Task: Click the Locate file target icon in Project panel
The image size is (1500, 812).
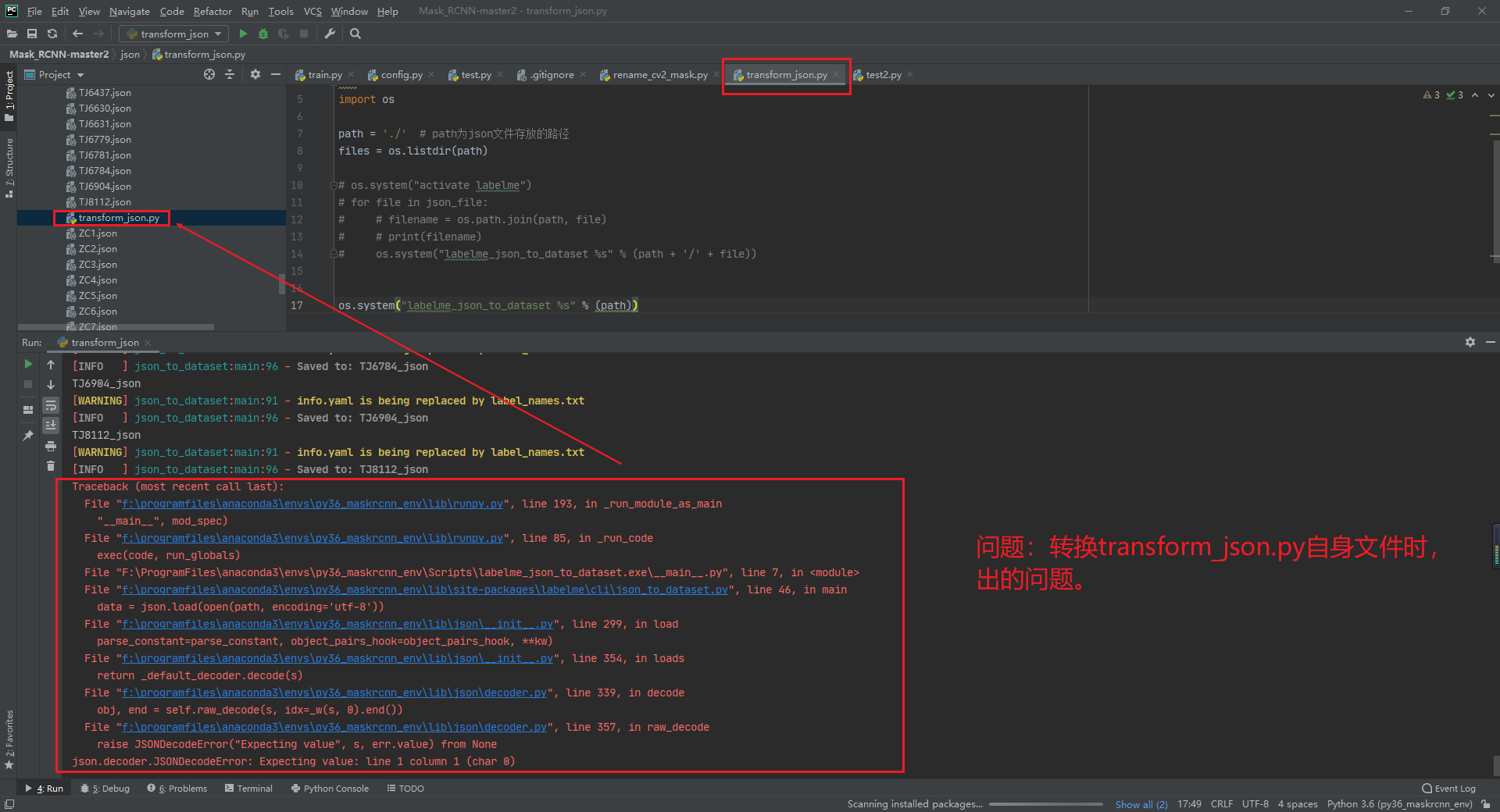Action: point(209,74)
